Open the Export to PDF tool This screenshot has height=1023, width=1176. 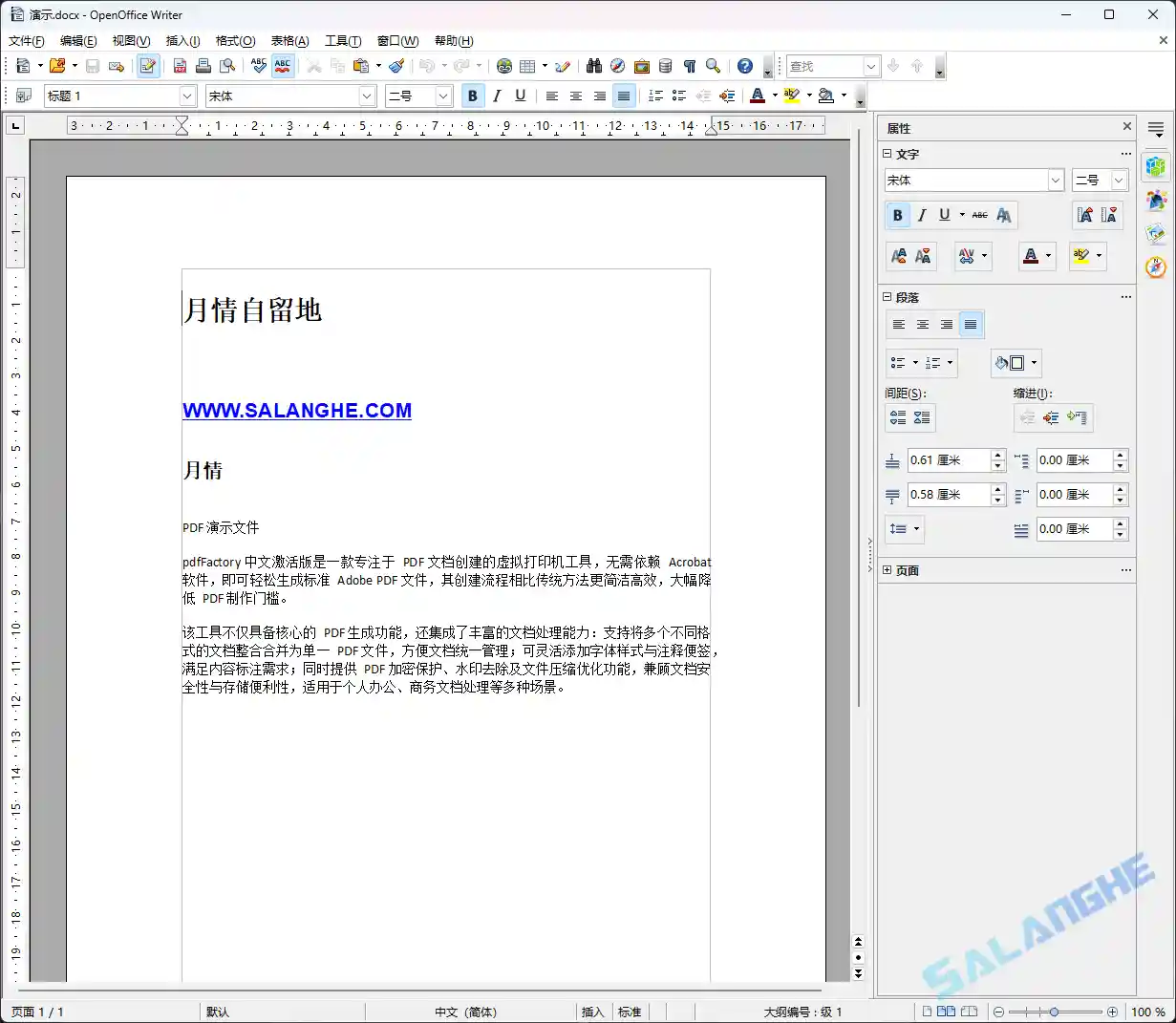pos(180,66)
